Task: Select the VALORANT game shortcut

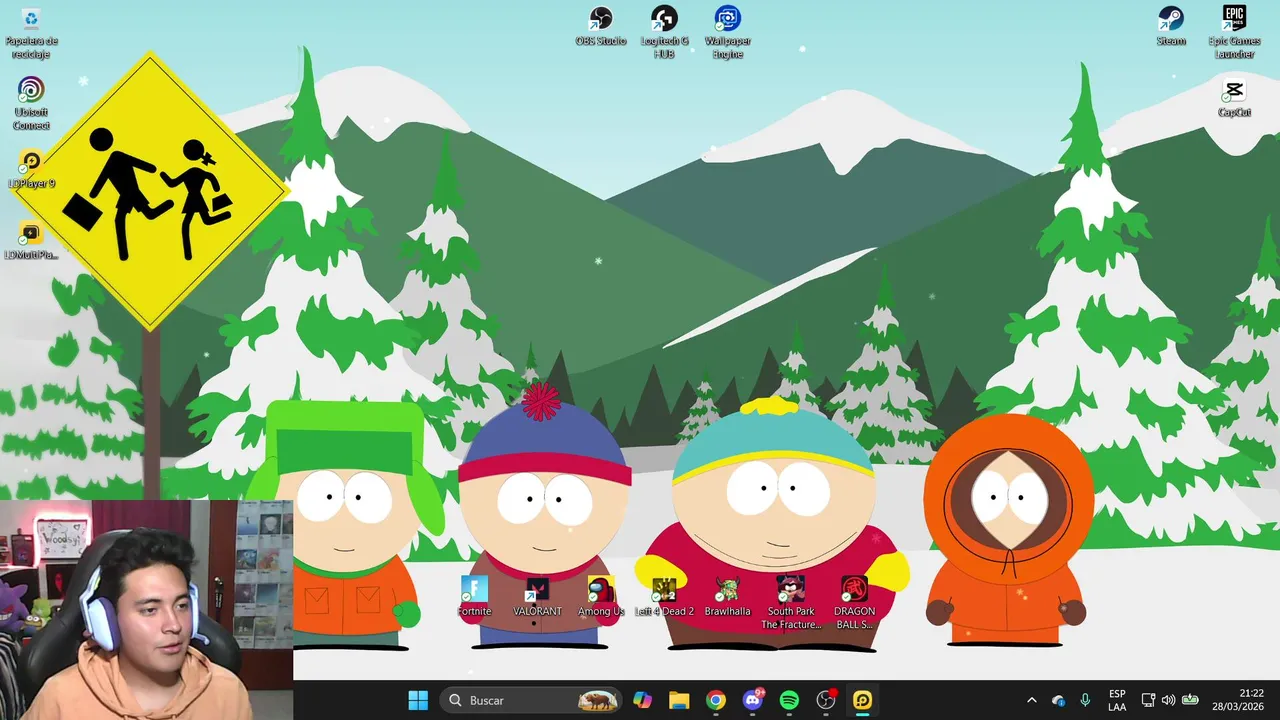Action: tap(537, 597)
